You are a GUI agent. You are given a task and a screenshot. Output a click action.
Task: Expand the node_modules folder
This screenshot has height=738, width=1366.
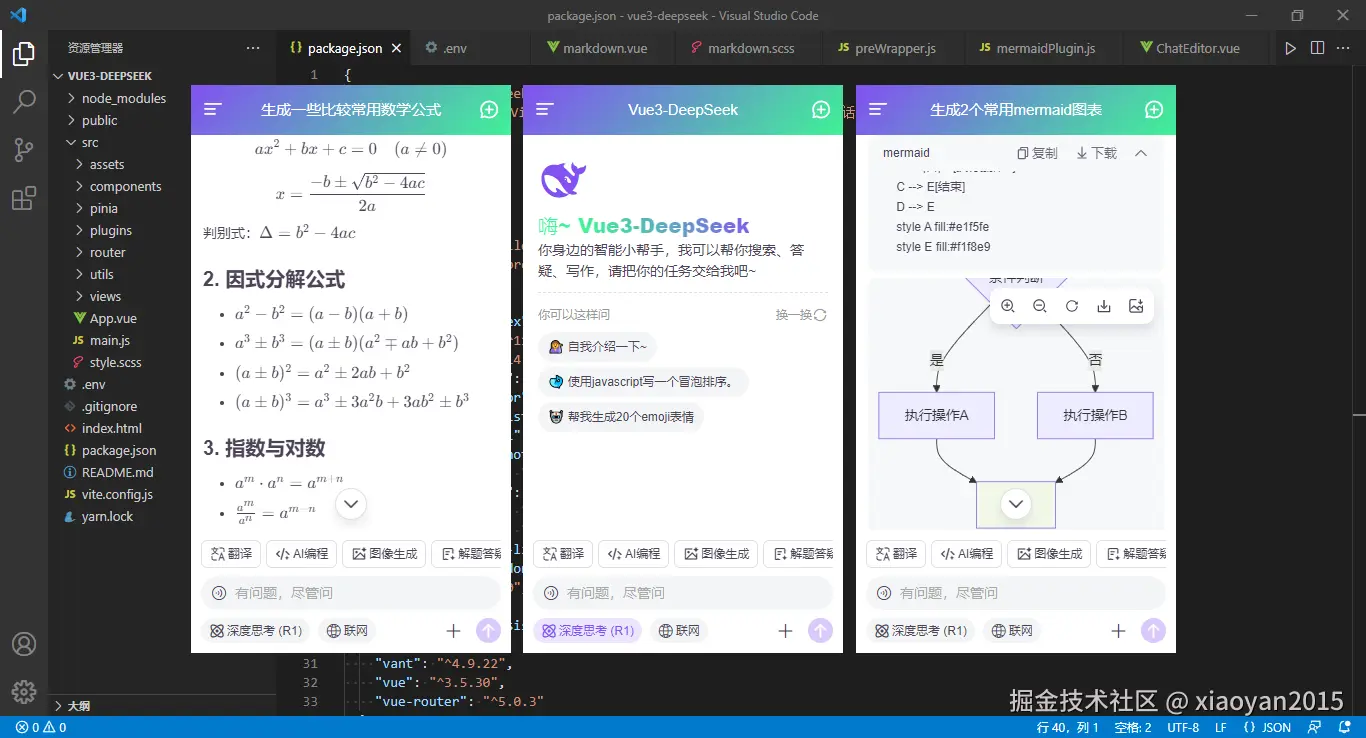tap(123, 98)
